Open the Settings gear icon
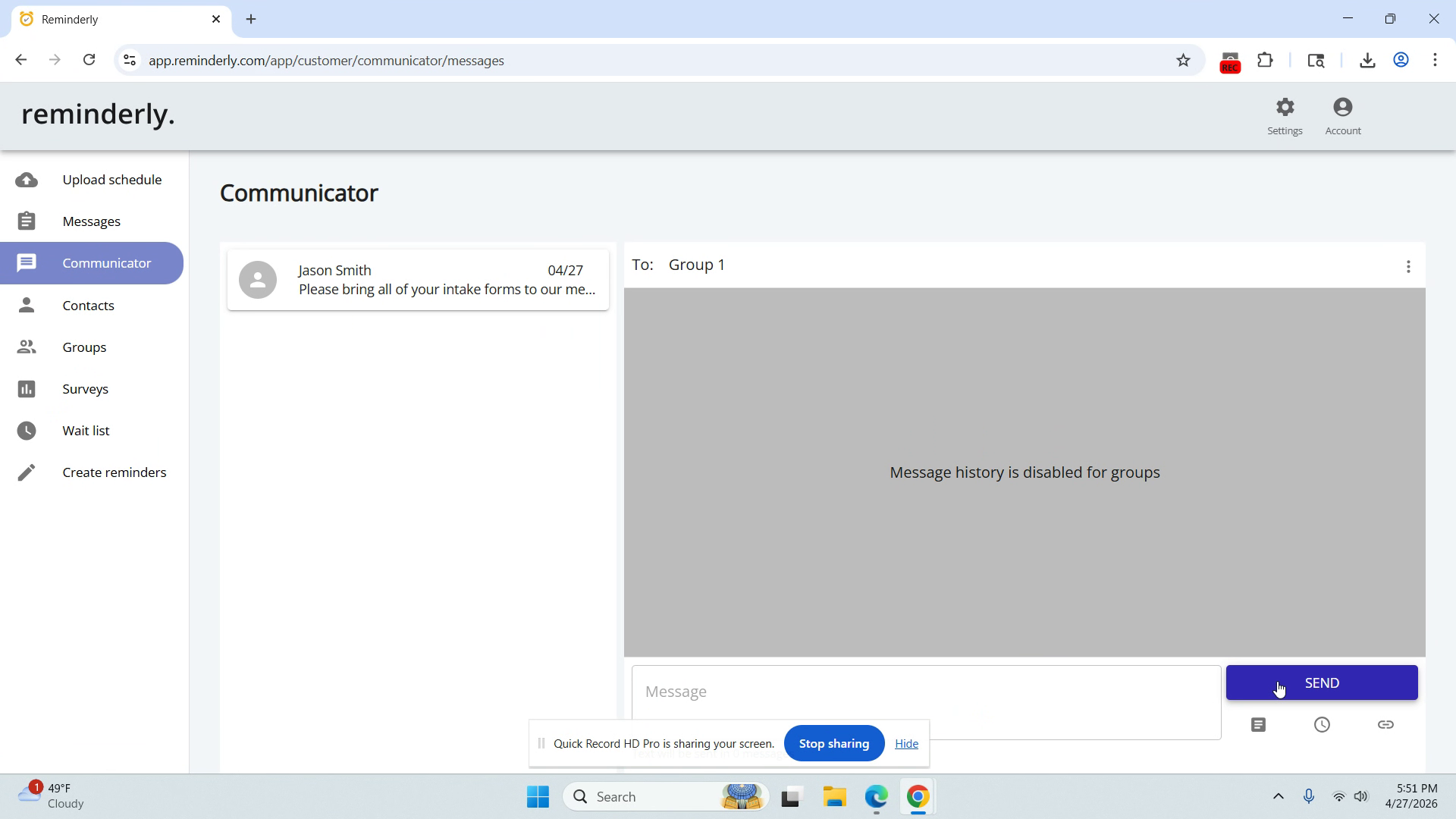The width and height of the screenshot is (1456, 819). [1285, 107]
